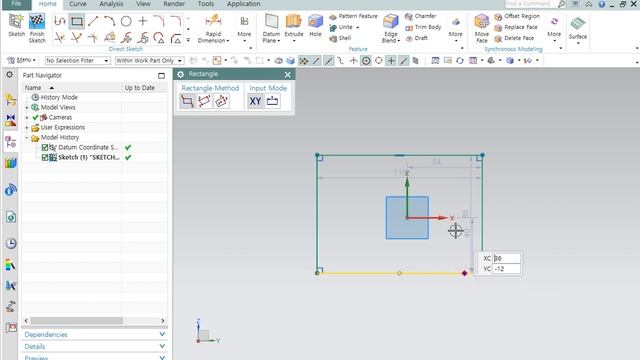
Task: Toggle the Existing Point snap option
Action: (391, 60)
